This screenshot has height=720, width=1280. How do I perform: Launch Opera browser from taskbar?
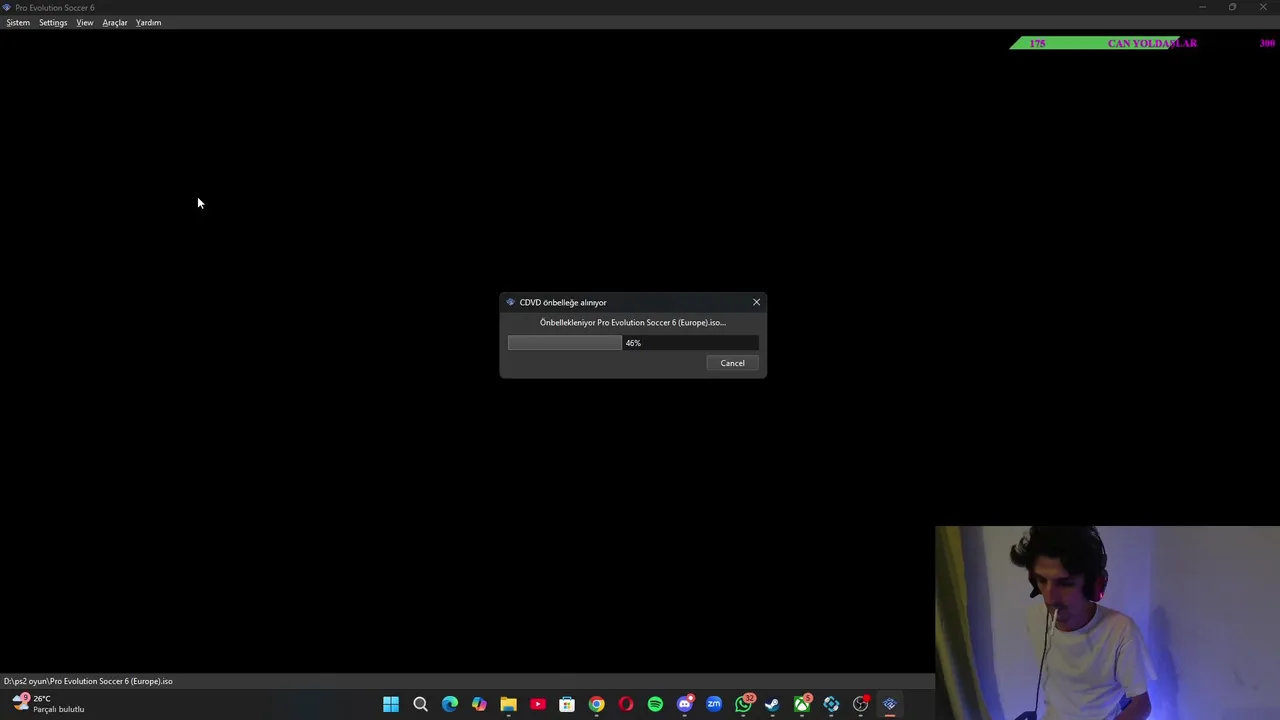pyautogui.click(x=626, y=704)
